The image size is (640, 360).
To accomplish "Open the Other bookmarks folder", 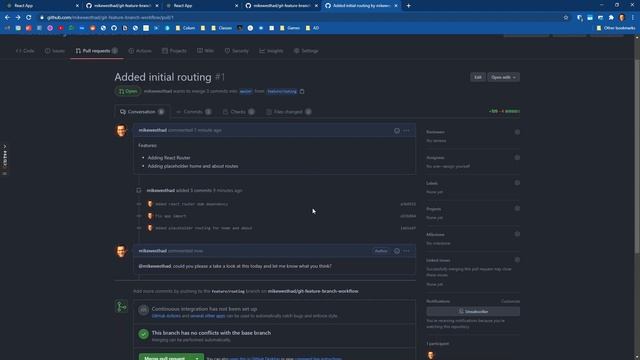I will click(x=616, y=28).
